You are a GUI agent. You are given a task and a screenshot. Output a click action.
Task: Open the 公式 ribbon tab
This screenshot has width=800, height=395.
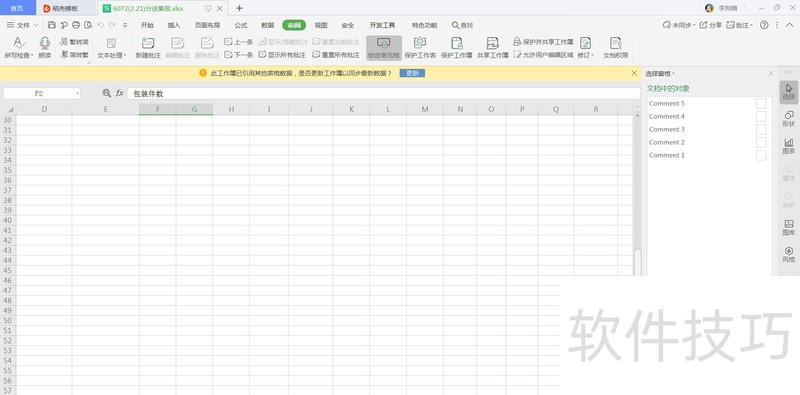pyautogui.click(x=241, y=25)
